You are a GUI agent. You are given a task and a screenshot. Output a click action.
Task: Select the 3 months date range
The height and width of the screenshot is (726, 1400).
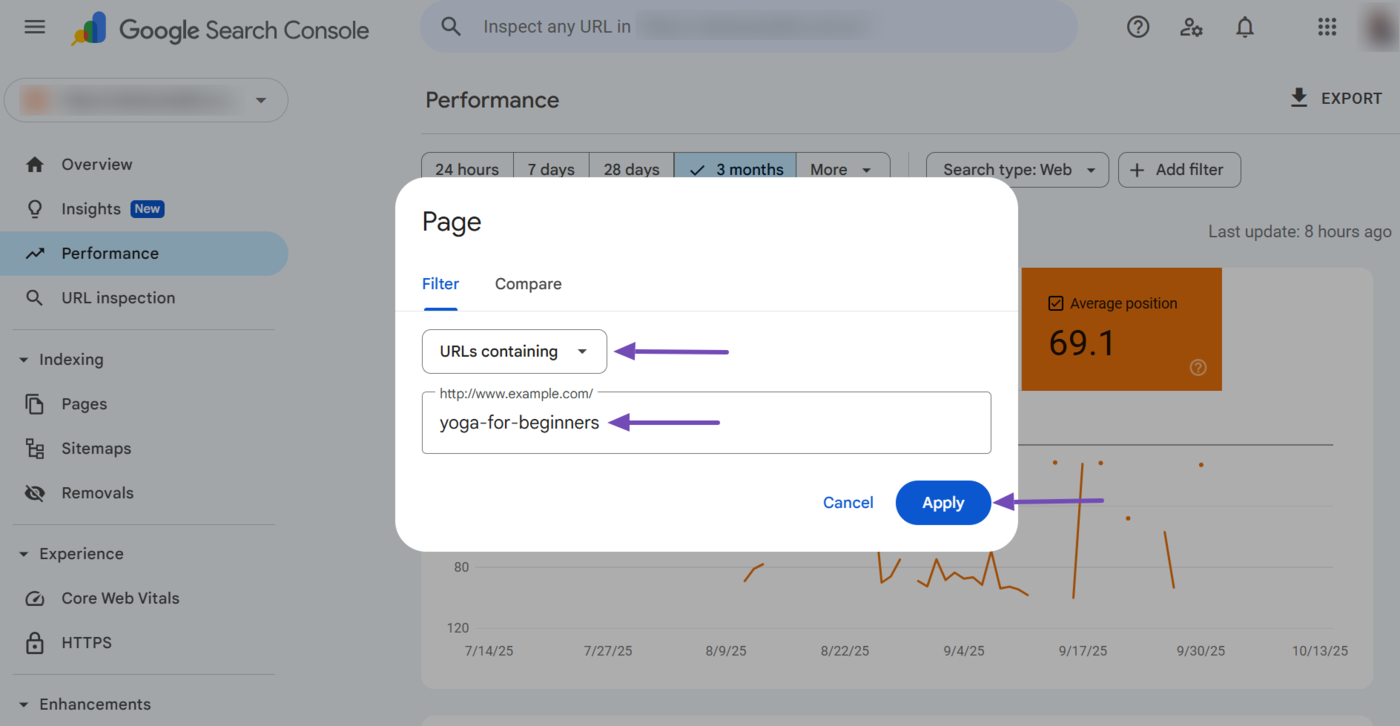[736, 170]
